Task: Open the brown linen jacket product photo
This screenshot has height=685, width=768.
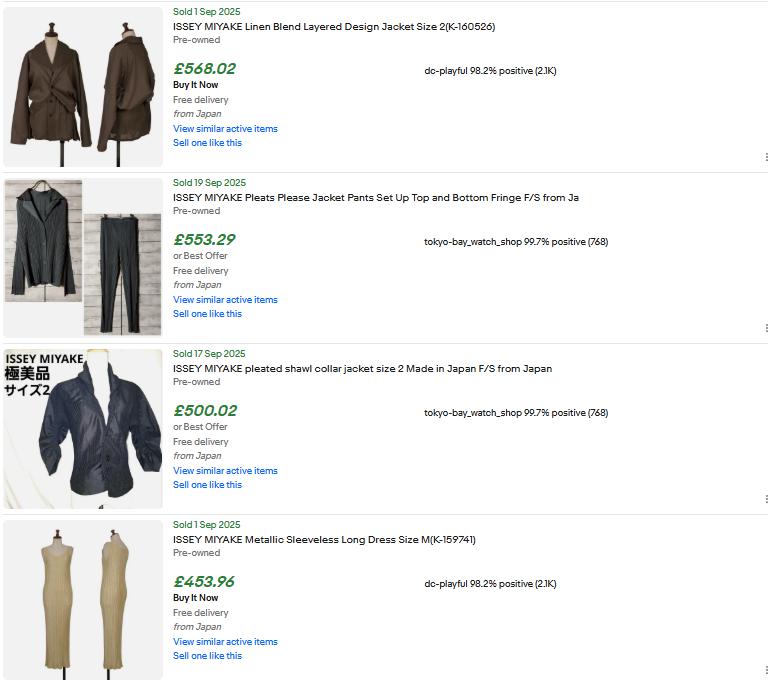Action: [83, 87]
